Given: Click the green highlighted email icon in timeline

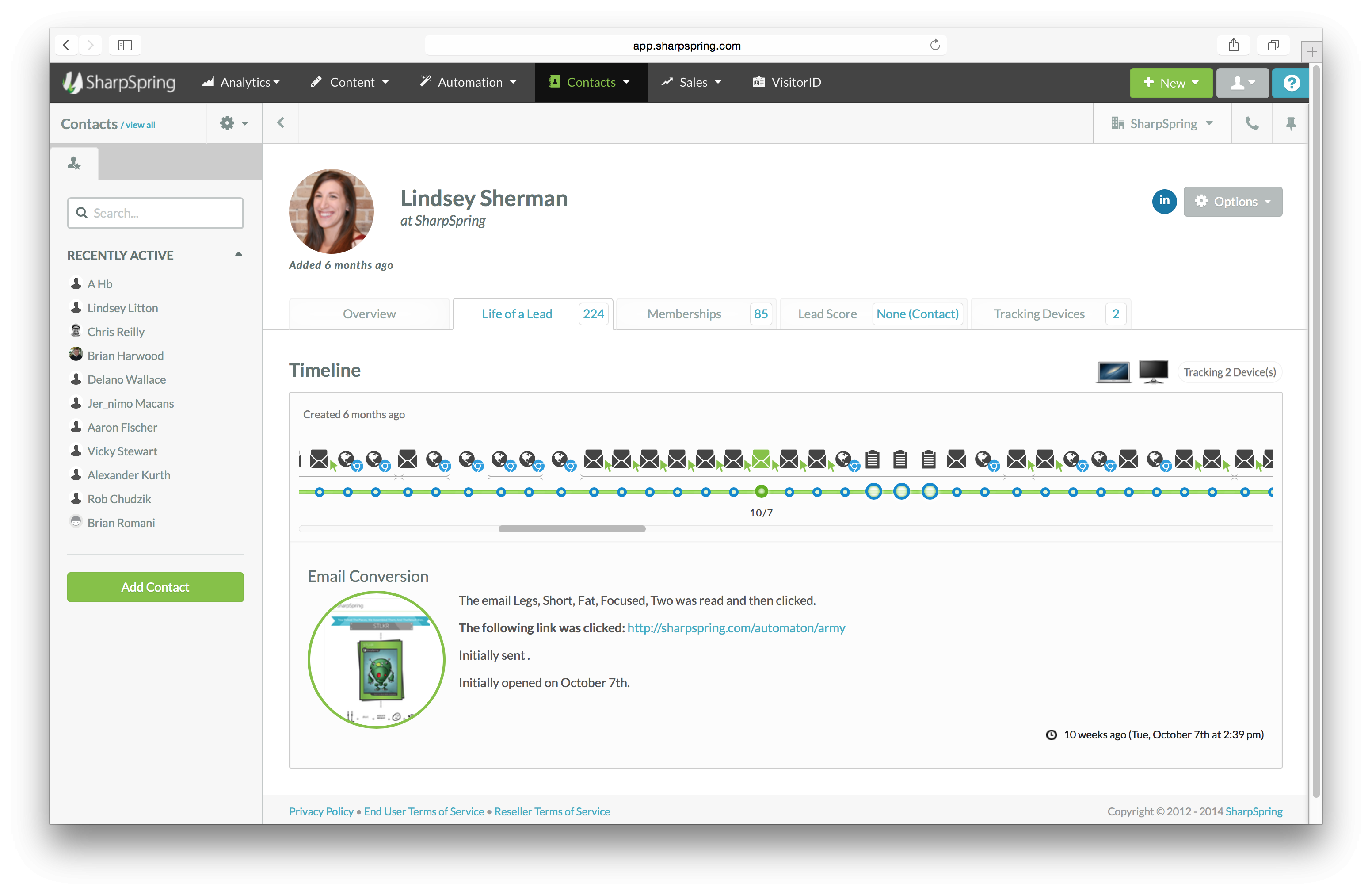Looking at the screenshot, I should [x=761, y=459].
